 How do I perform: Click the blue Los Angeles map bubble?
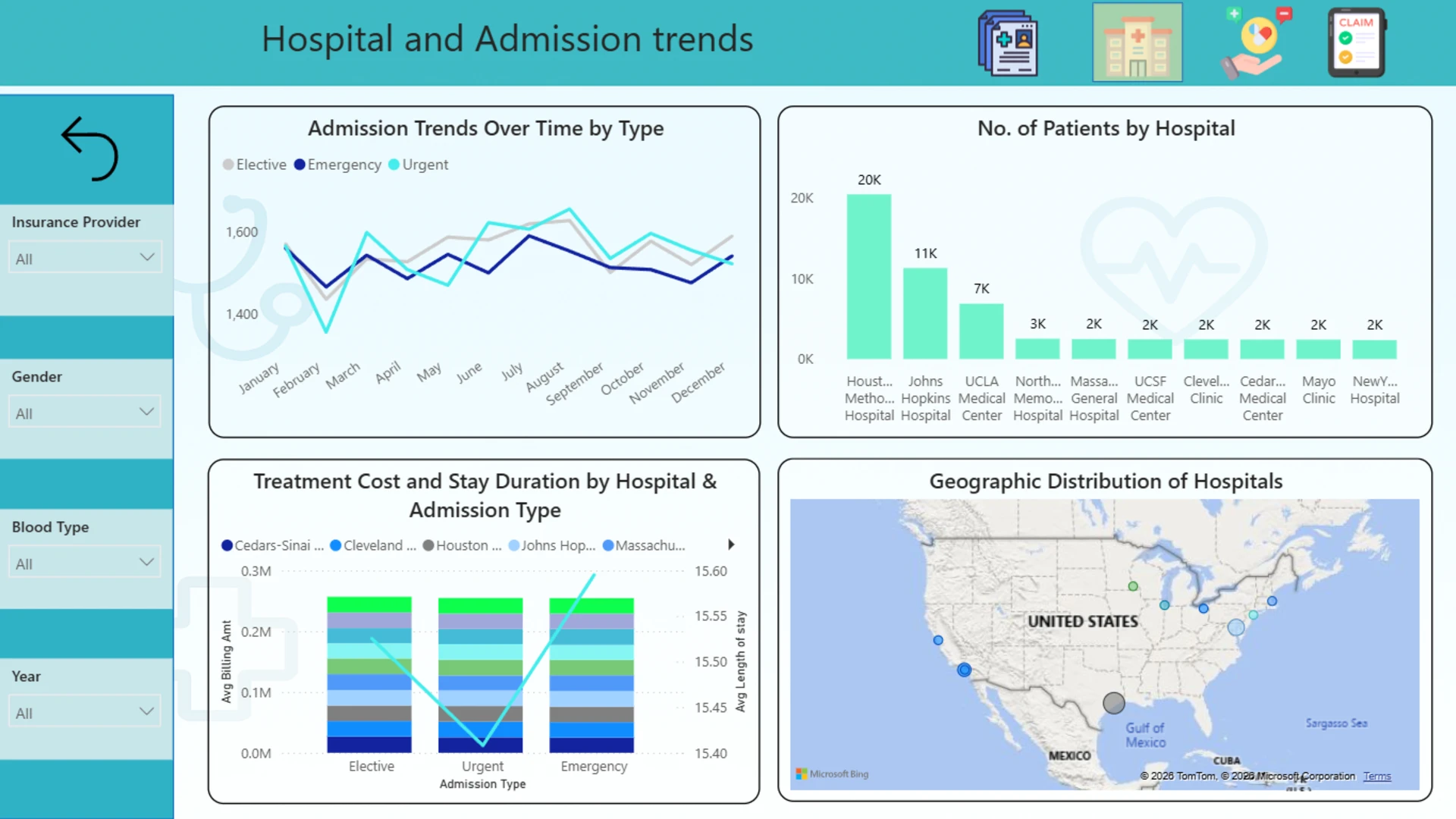pyautogui.click(x=964, y=670)
